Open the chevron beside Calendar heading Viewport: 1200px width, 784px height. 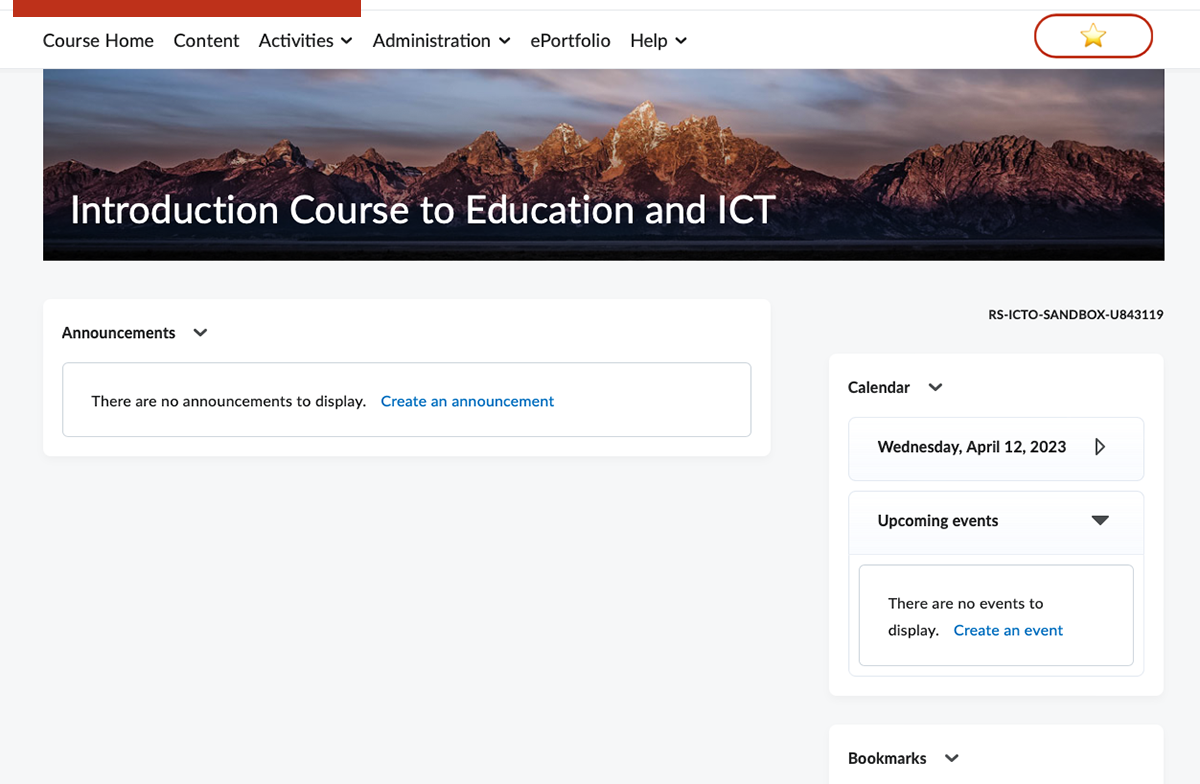(x=935, y=387)
